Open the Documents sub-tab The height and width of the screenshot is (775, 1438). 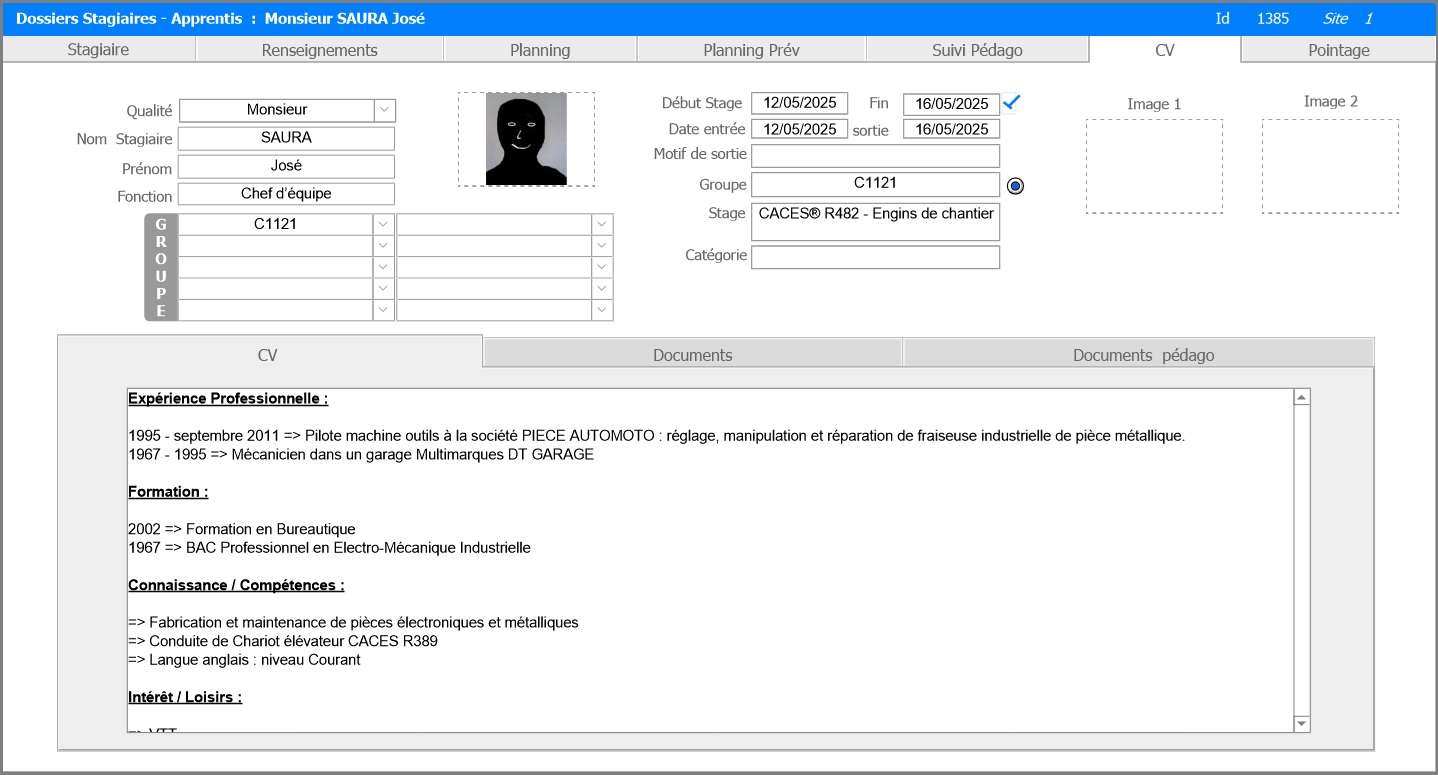tap(692, 355)
